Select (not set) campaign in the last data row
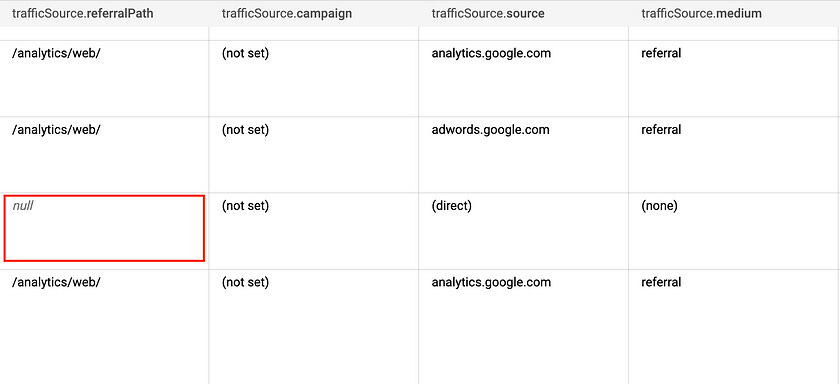The height and width of the screenshot is (384, 840). tap(245, 282)
